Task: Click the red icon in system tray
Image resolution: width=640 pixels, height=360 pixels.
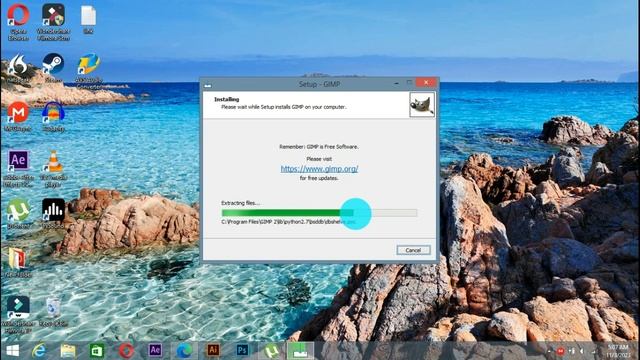Action: click(560, 351)
